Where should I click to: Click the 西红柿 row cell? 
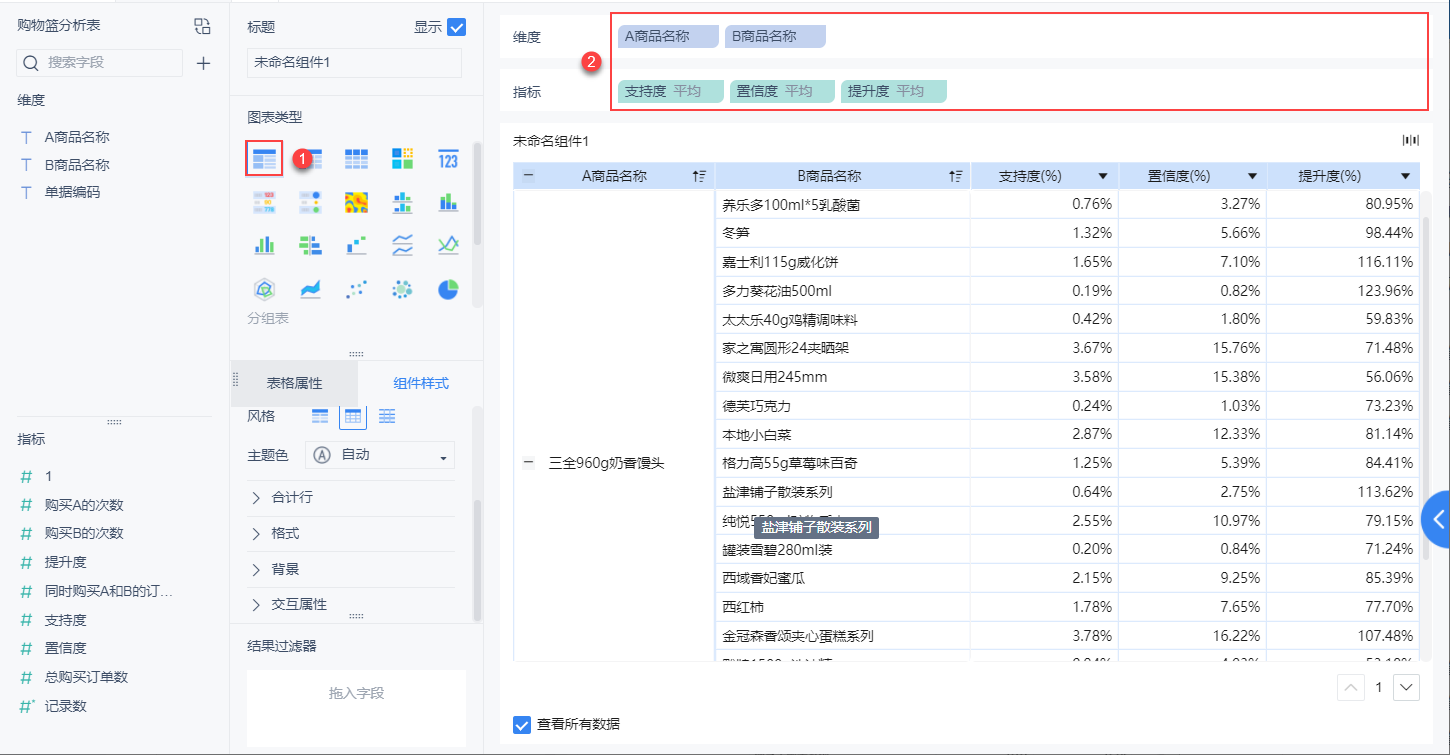[x=843, y=607]
